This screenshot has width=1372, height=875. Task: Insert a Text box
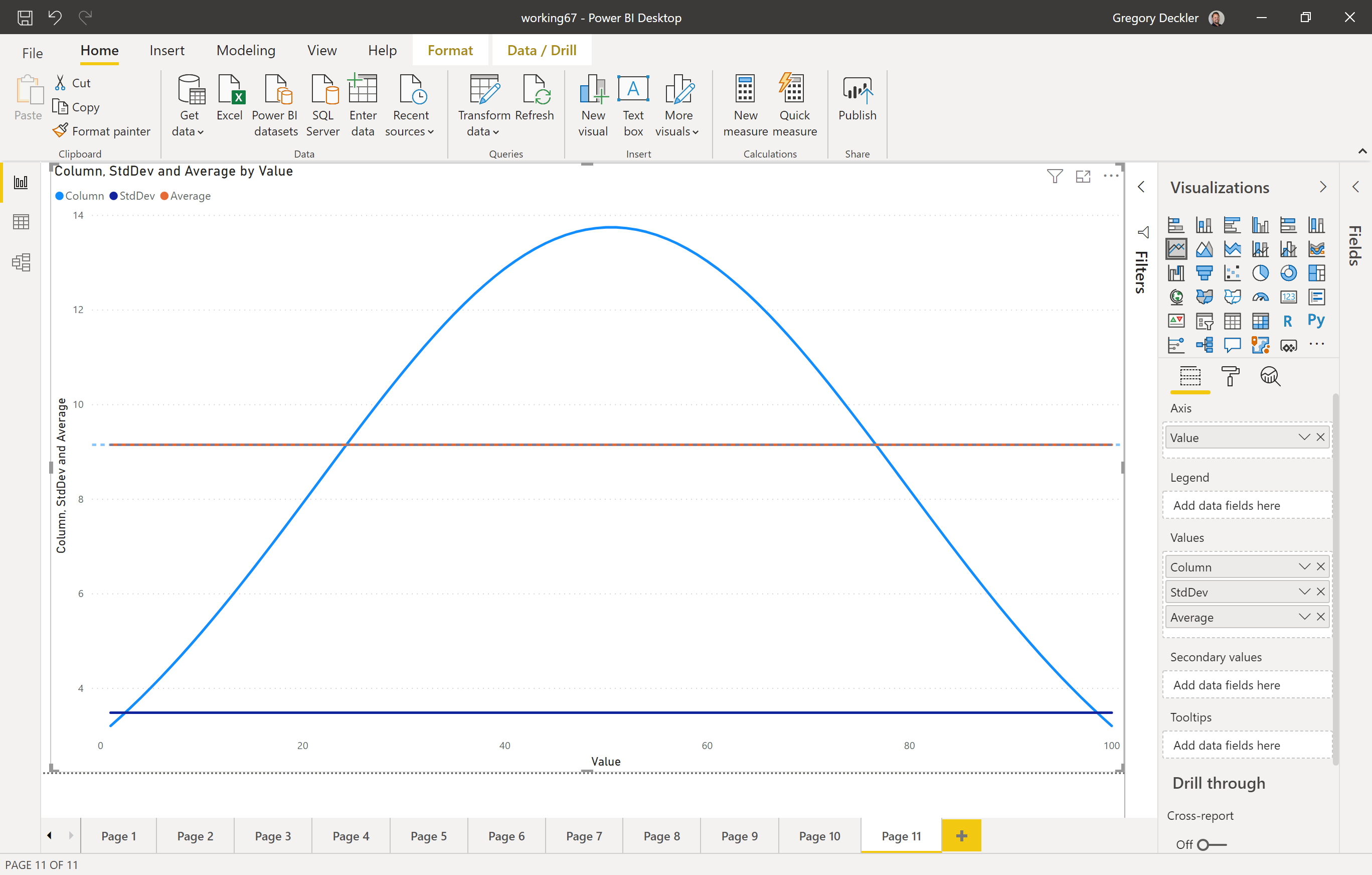pyautogui.click(x=633, y=105)
